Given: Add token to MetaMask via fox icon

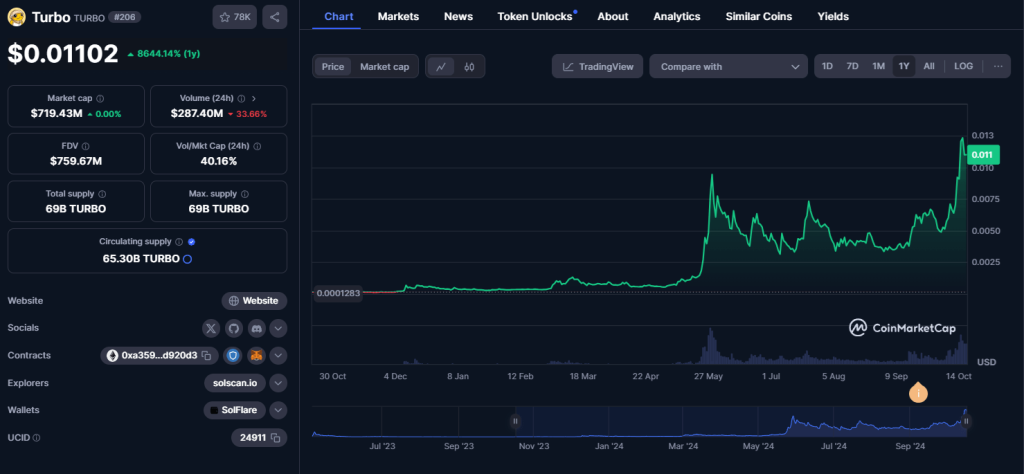Looking at the screenshot, I should [x=257, y=356].
